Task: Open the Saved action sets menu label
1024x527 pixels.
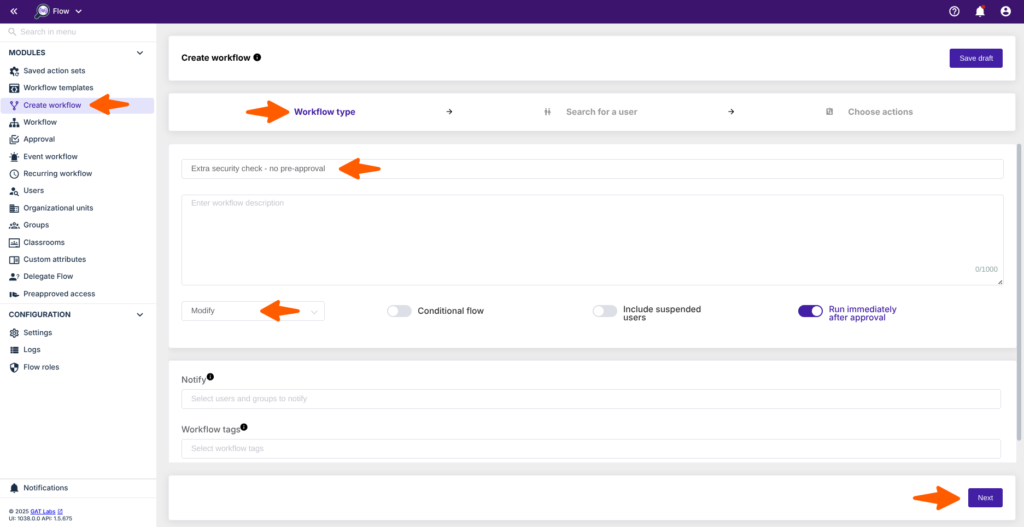Action: pyautogui.click(x=54, y=71)
